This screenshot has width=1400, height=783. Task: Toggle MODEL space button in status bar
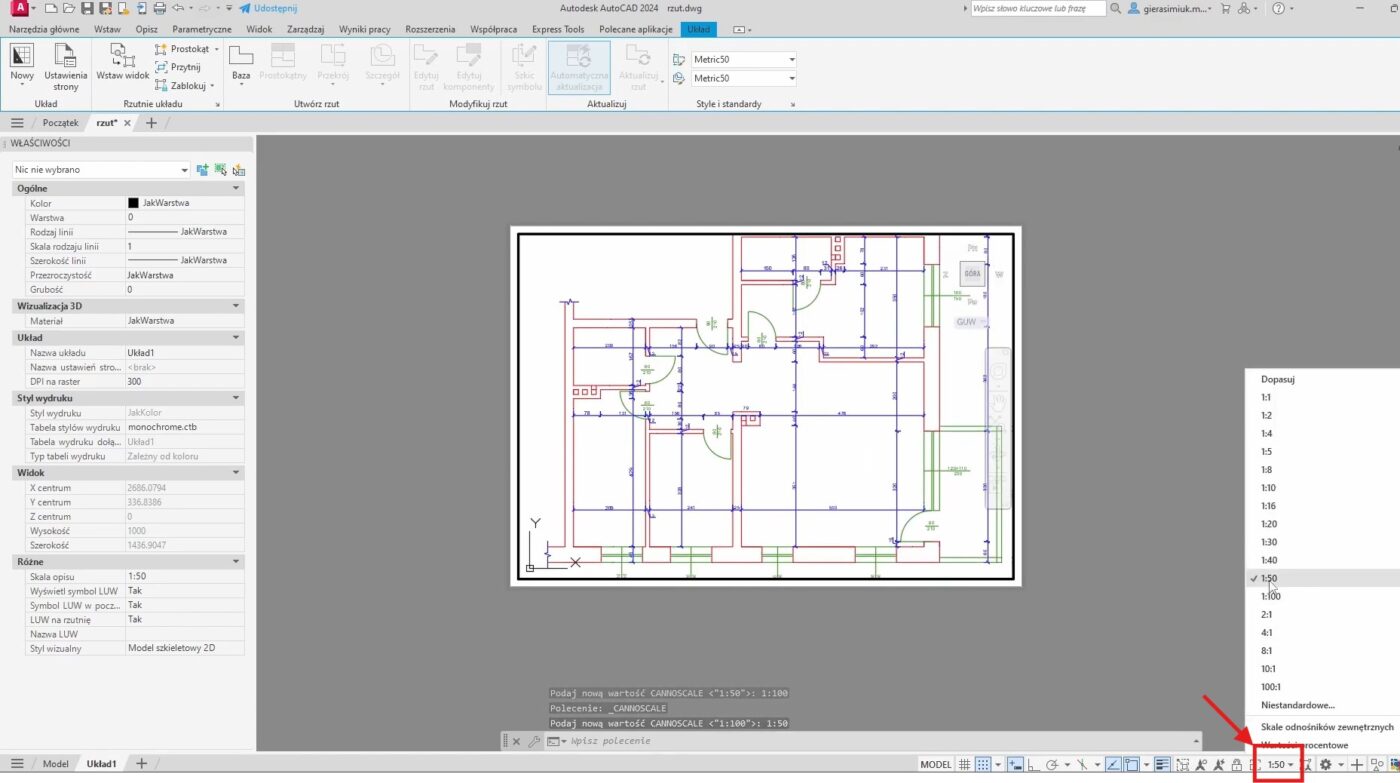[935, 764]
